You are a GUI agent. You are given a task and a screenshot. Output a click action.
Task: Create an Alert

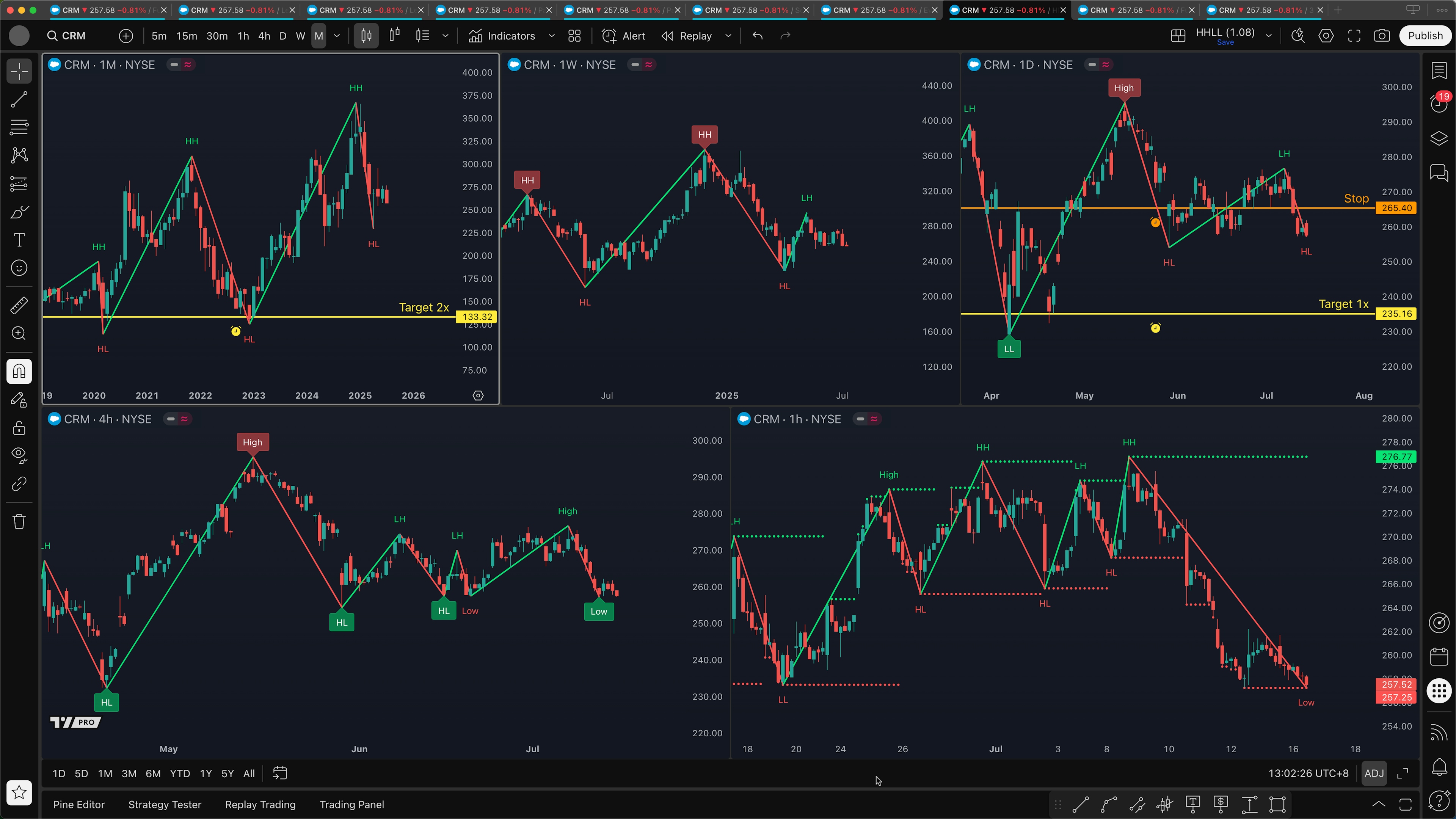pyautogui.click(x=623, y=36)
